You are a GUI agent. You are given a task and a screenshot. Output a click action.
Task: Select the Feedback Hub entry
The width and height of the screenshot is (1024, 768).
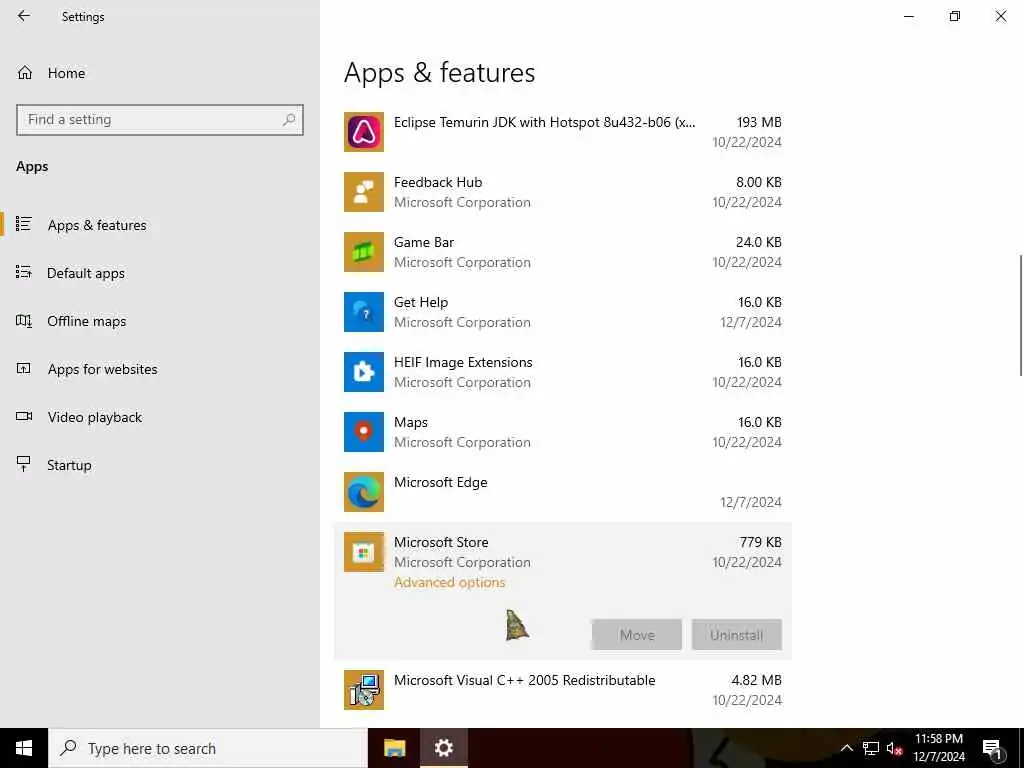pos(563,192)
